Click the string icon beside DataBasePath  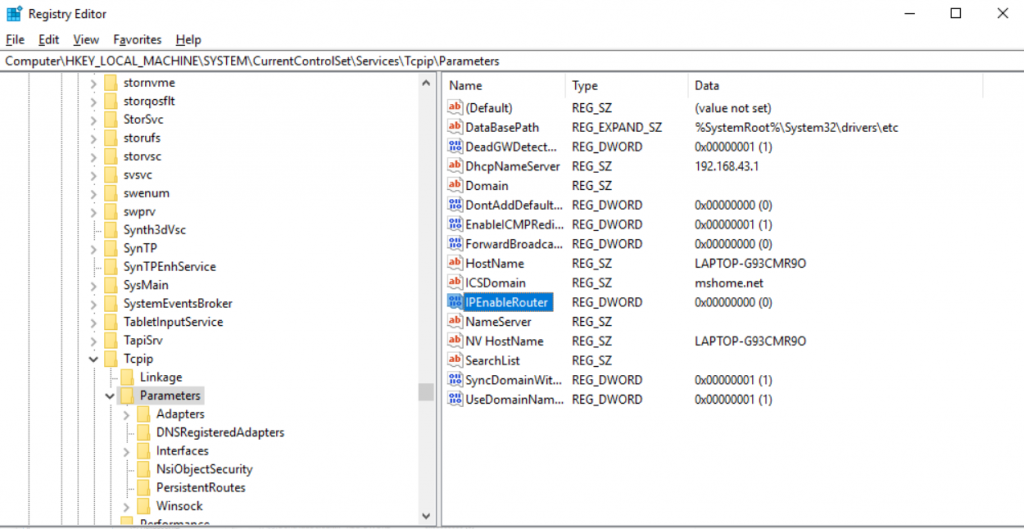(x=455, y=127)
